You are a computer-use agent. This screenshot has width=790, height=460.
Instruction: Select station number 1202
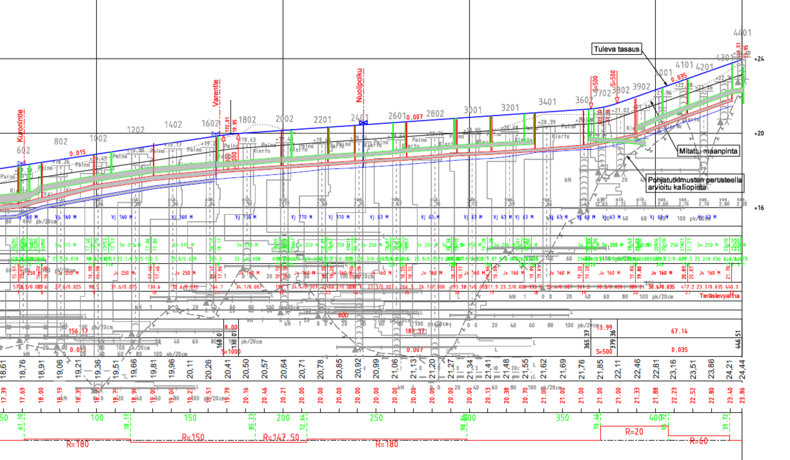(136, 129)
